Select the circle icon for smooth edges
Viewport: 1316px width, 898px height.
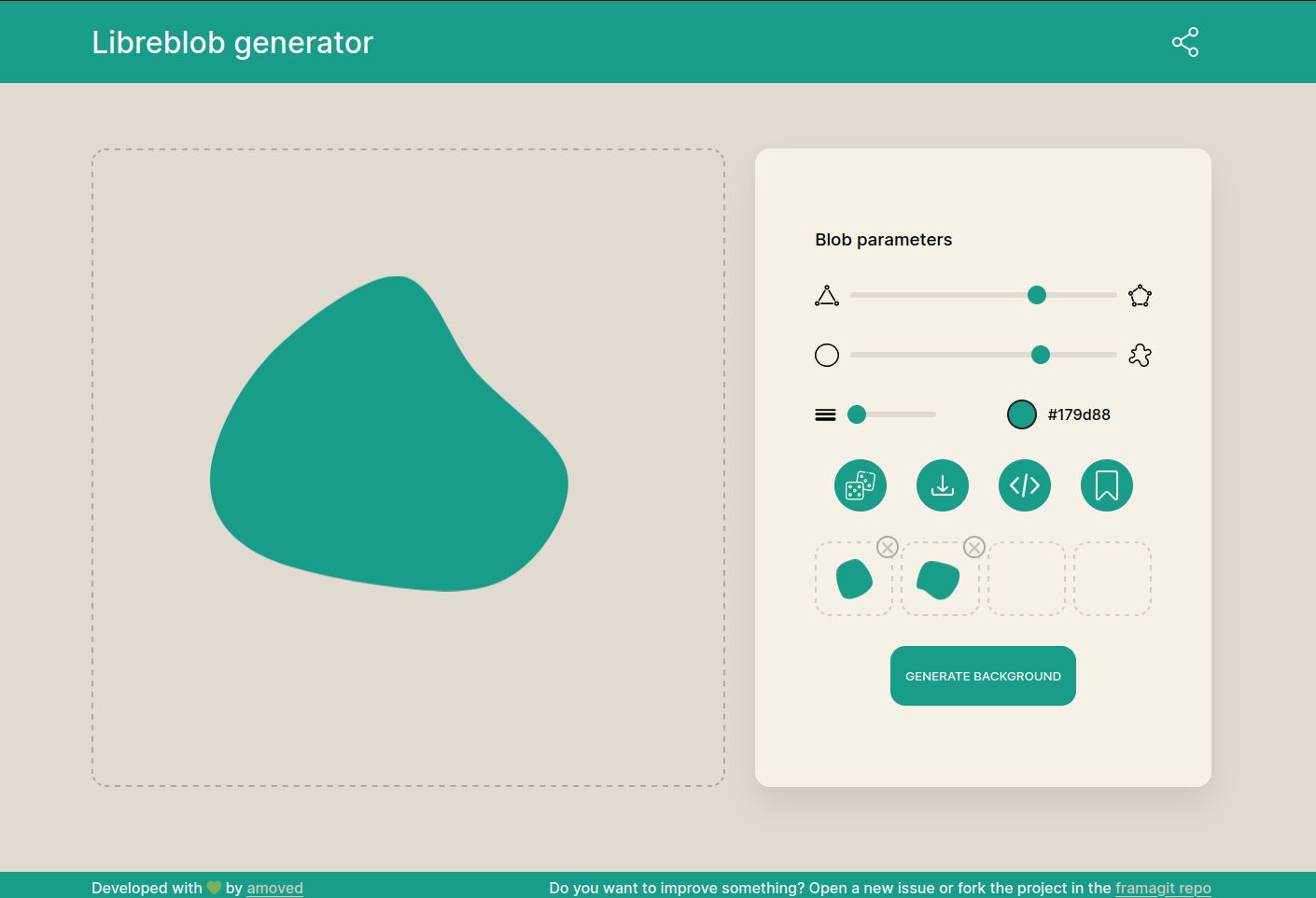click(826, 355)
